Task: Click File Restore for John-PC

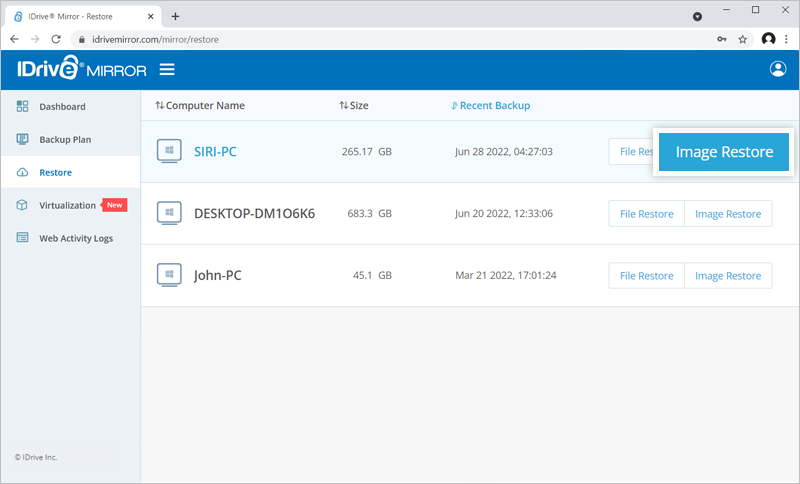Action: coord(646,276)
